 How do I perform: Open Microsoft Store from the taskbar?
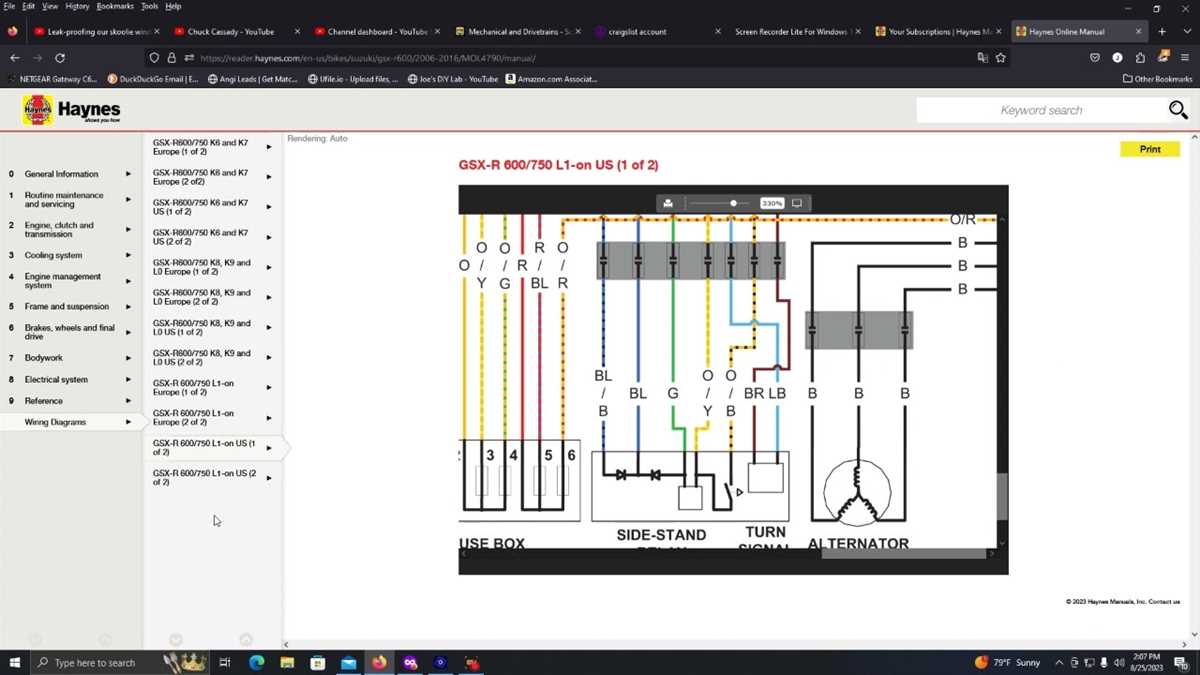coord(318,662)
